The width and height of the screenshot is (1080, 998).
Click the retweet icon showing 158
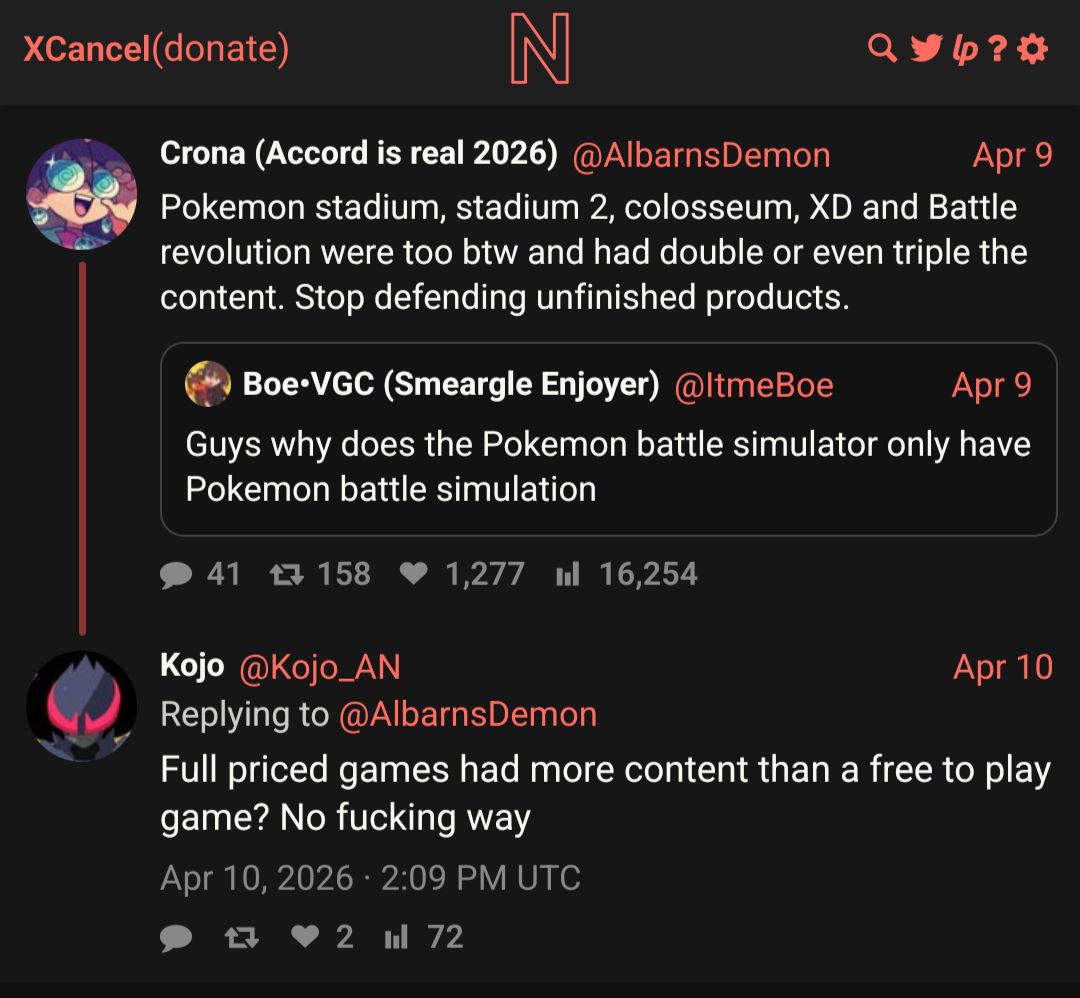coord(287,574)
